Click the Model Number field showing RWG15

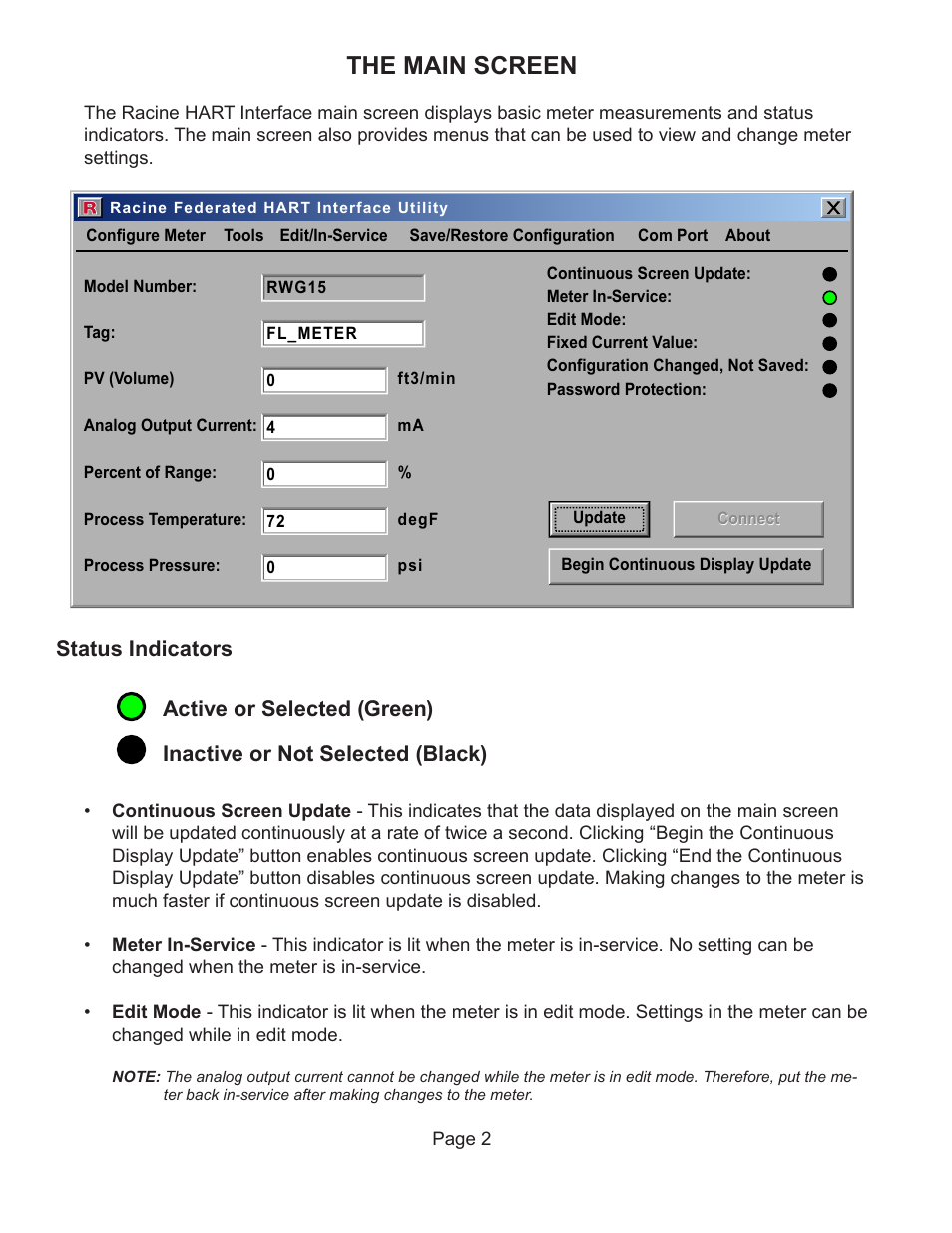(x=343, y=288)
